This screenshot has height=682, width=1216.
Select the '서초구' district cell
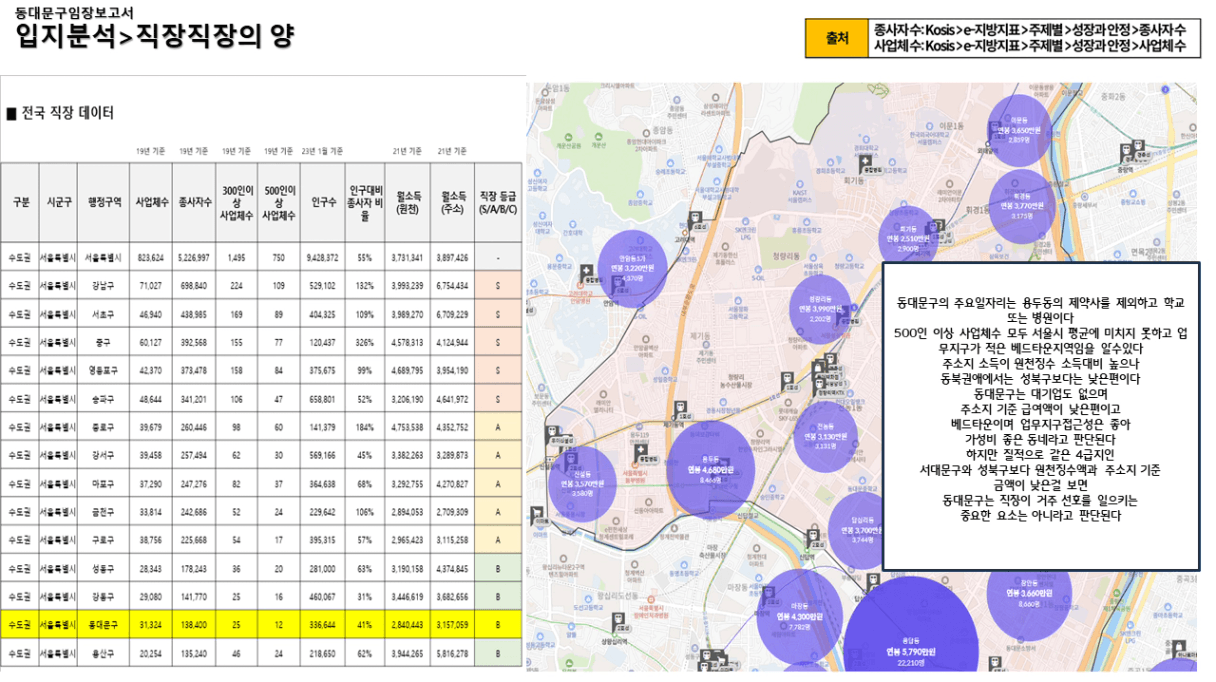point(104,314)
